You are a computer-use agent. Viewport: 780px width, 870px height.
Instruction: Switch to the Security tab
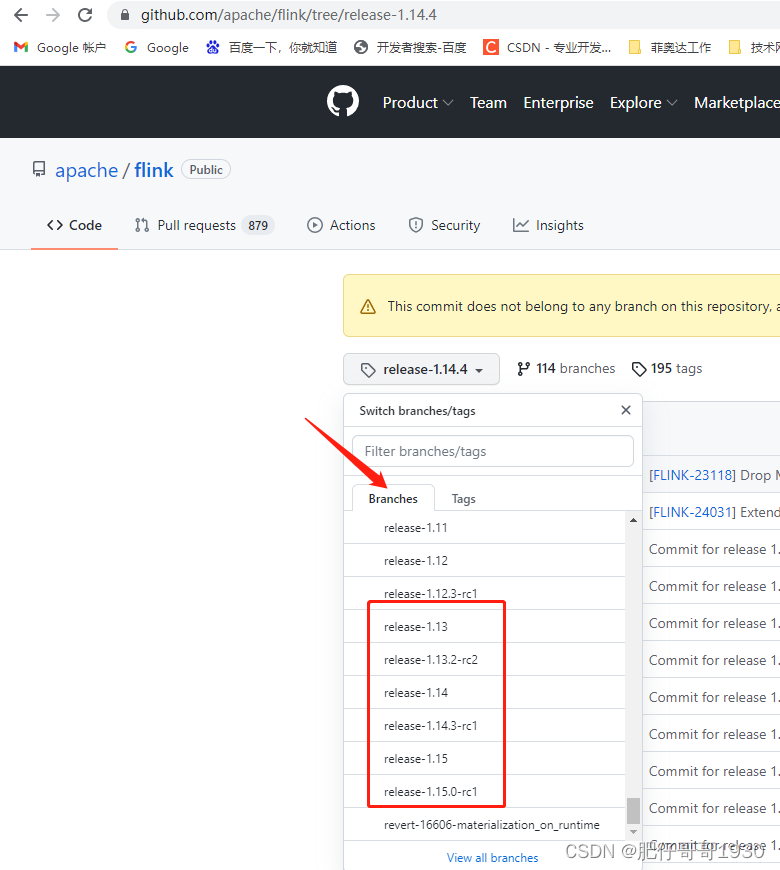(x=444, y=225)
